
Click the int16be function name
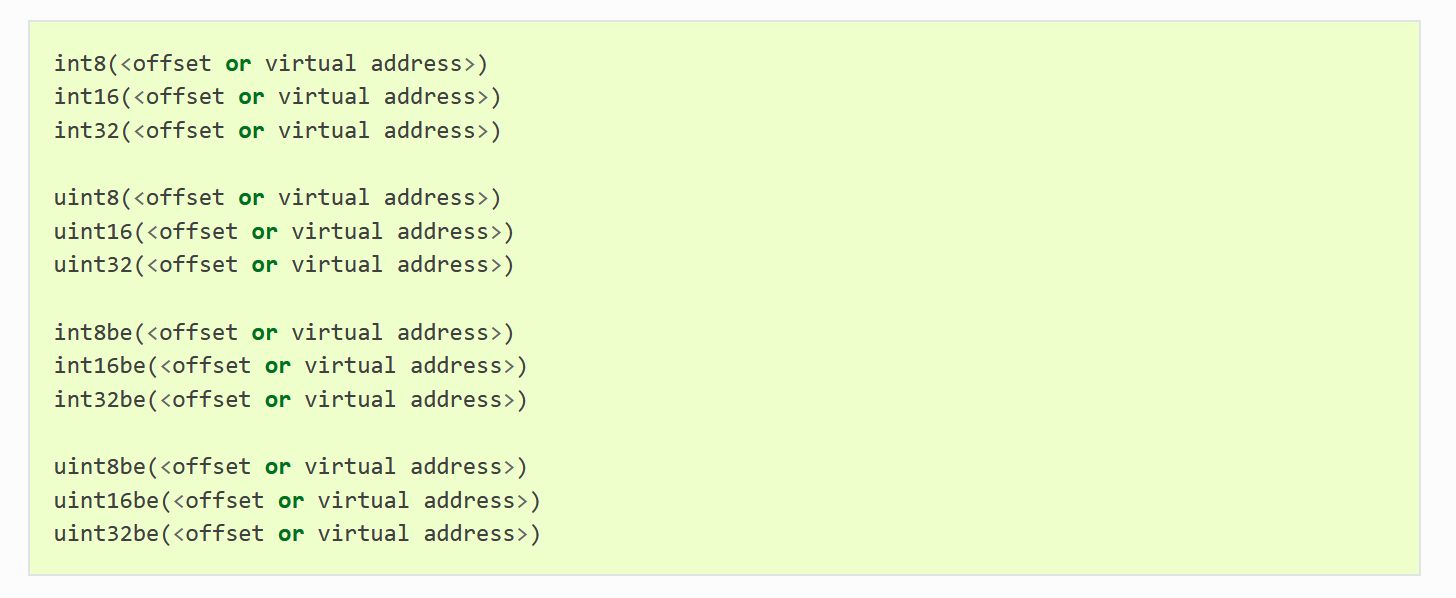[x=100, y=366]
